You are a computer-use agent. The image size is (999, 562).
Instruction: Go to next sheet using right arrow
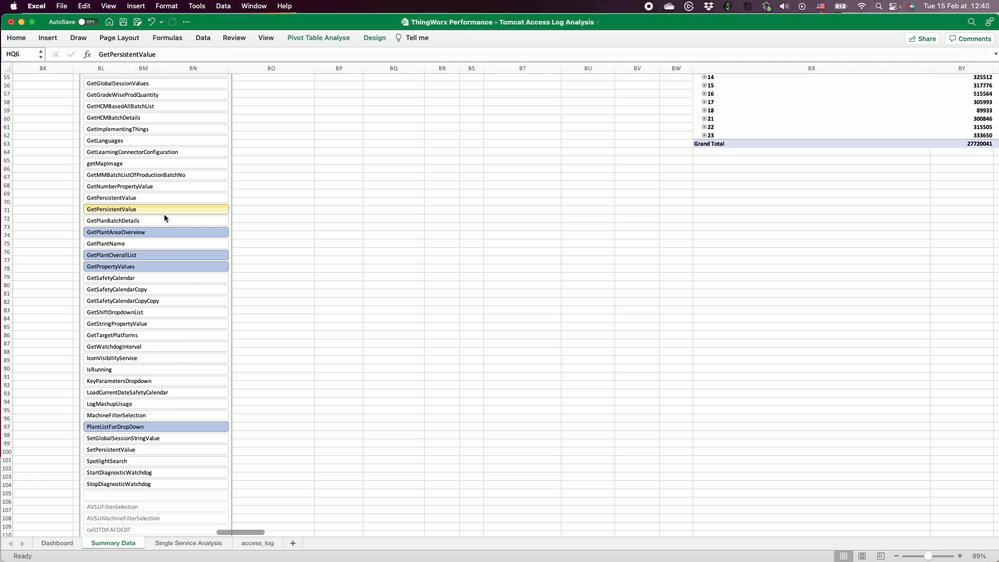pos(22,544)
